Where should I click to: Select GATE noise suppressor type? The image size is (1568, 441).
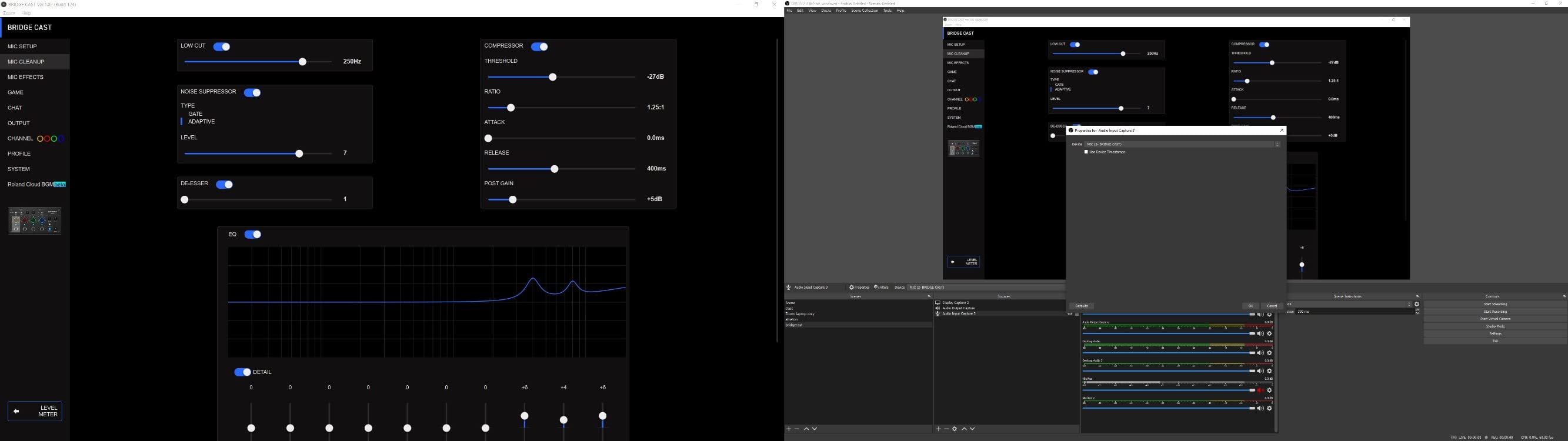(195, 113)
